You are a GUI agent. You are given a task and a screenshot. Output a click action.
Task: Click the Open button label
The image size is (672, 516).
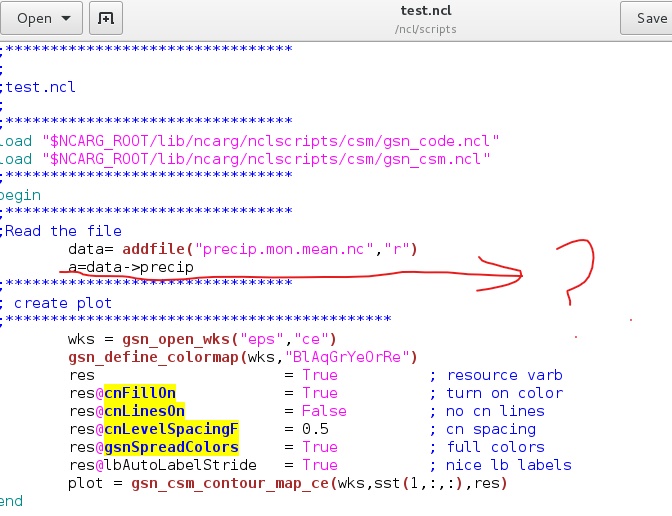[x=34, y=18]
